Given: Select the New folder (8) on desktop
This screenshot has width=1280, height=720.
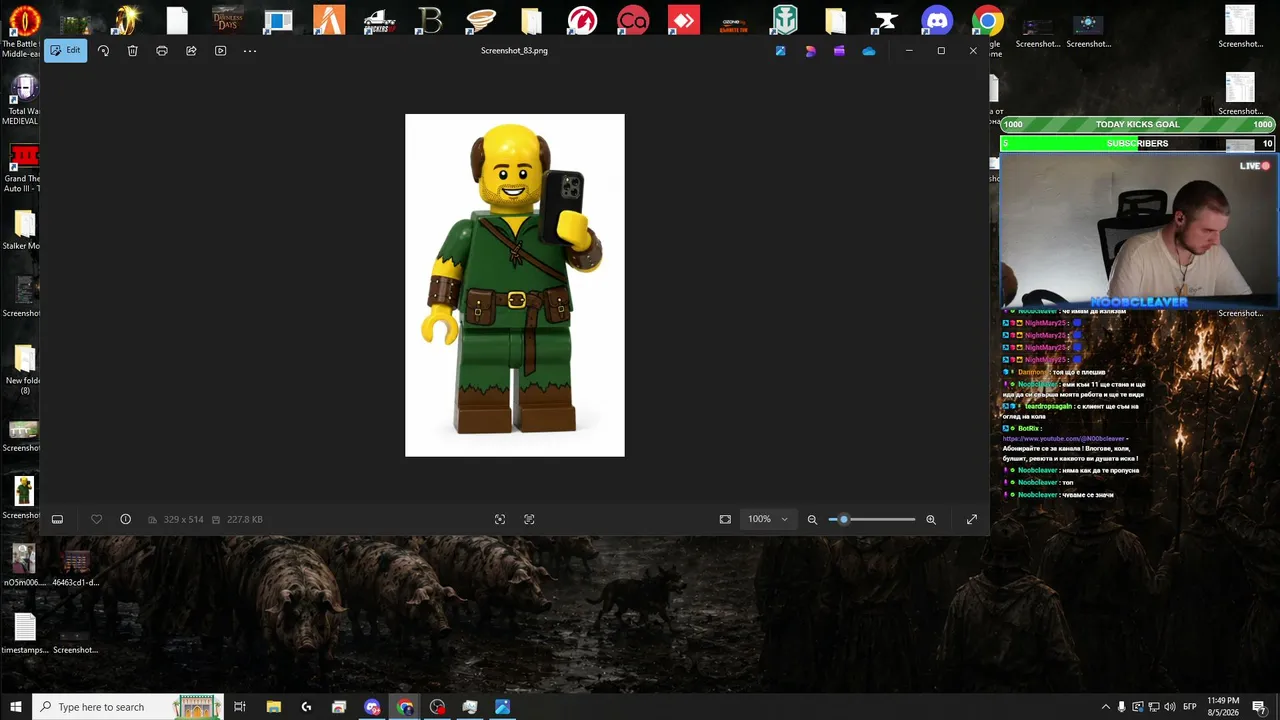Looking at the screenshot, I should point(23,369).
